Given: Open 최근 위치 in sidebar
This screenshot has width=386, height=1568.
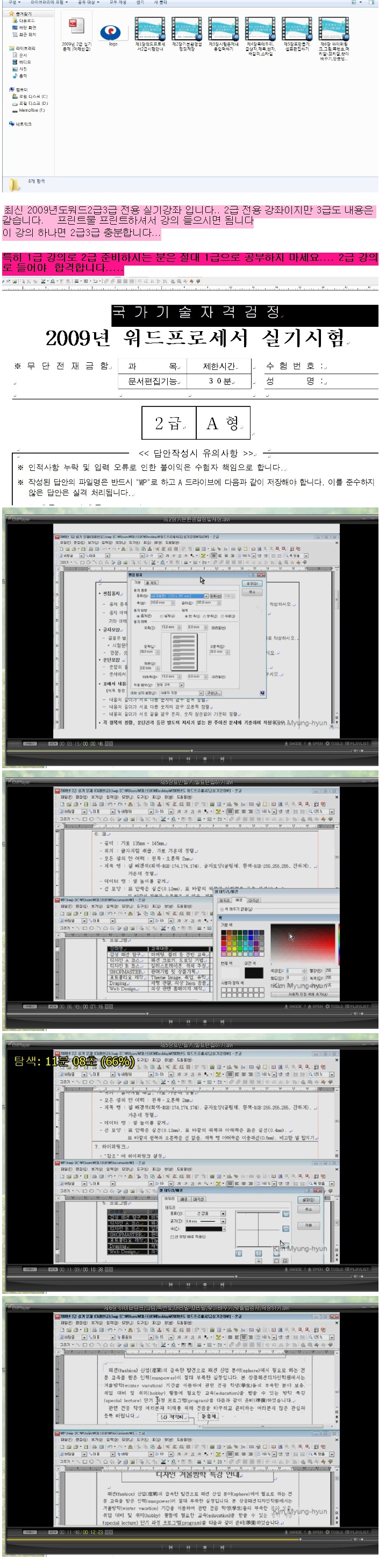Looking at the screenshot, I should (24, 35).
